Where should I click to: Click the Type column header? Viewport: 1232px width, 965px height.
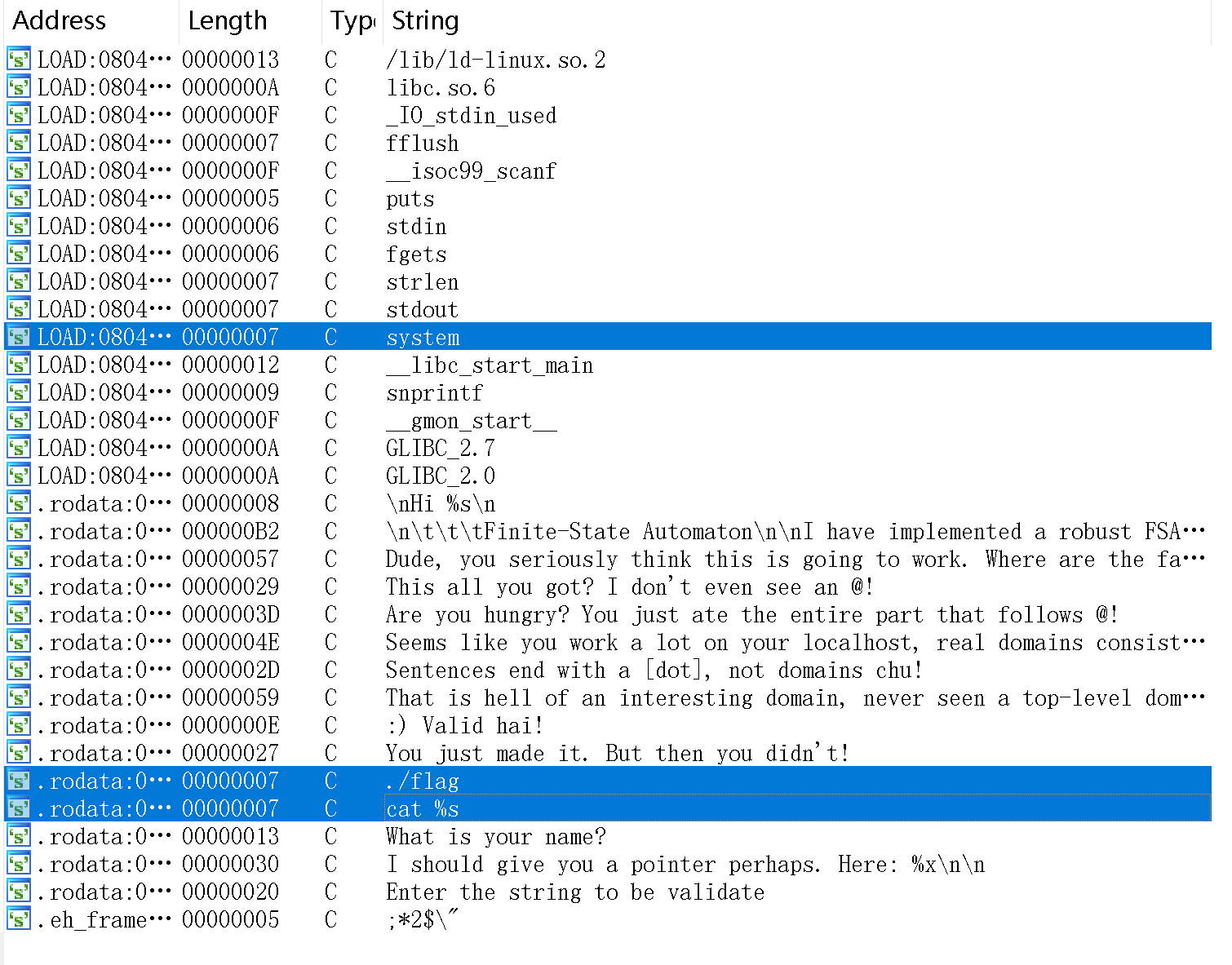pos(352,20)
